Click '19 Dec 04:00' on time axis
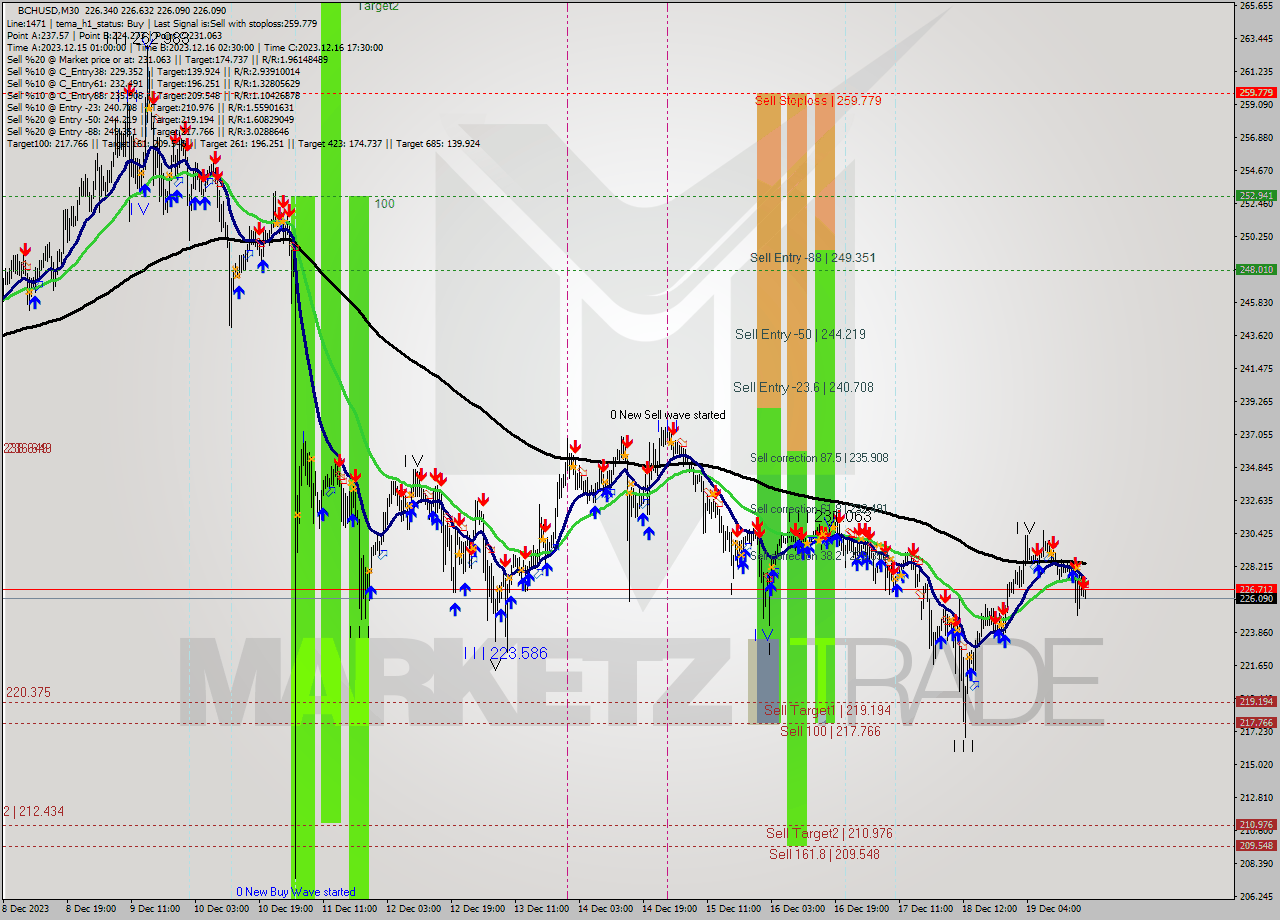This screenshot has width=1280, height=920. (x=1053, y=909)
